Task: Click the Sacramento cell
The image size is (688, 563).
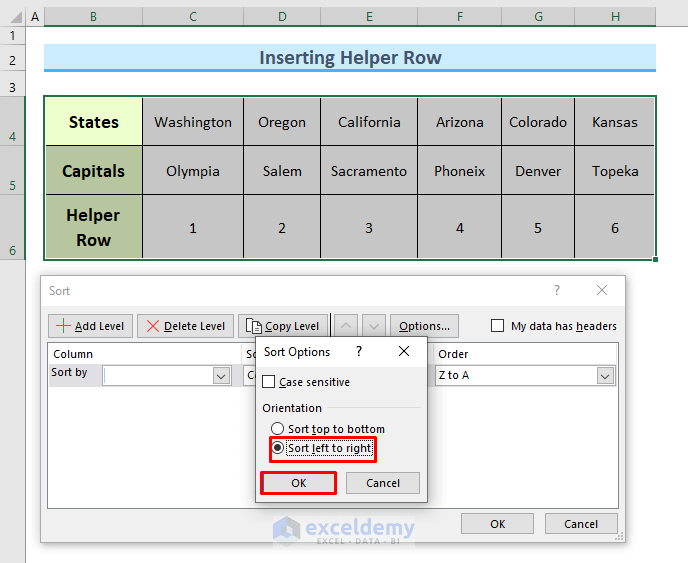Action: tap(369, 171)
